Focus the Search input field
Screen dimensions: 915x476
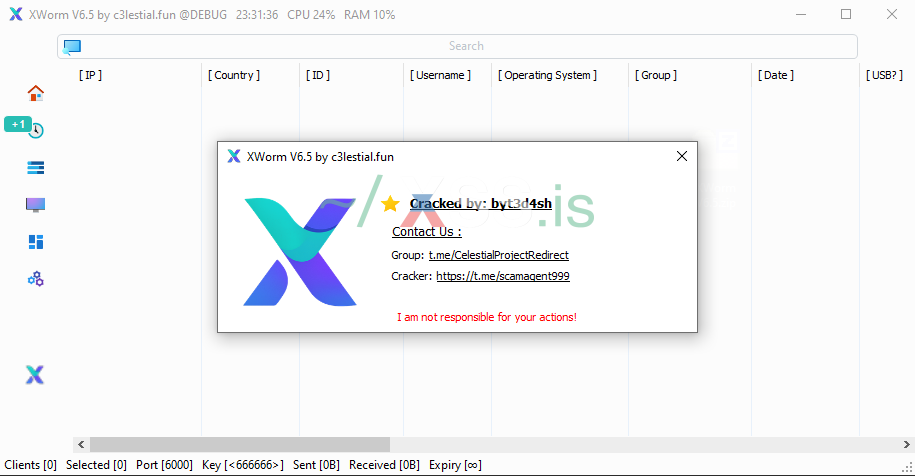(458, 46)
